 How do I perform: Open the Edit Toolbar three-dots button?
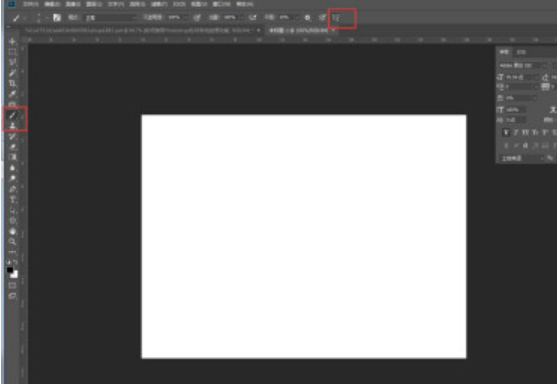(12, 252)
